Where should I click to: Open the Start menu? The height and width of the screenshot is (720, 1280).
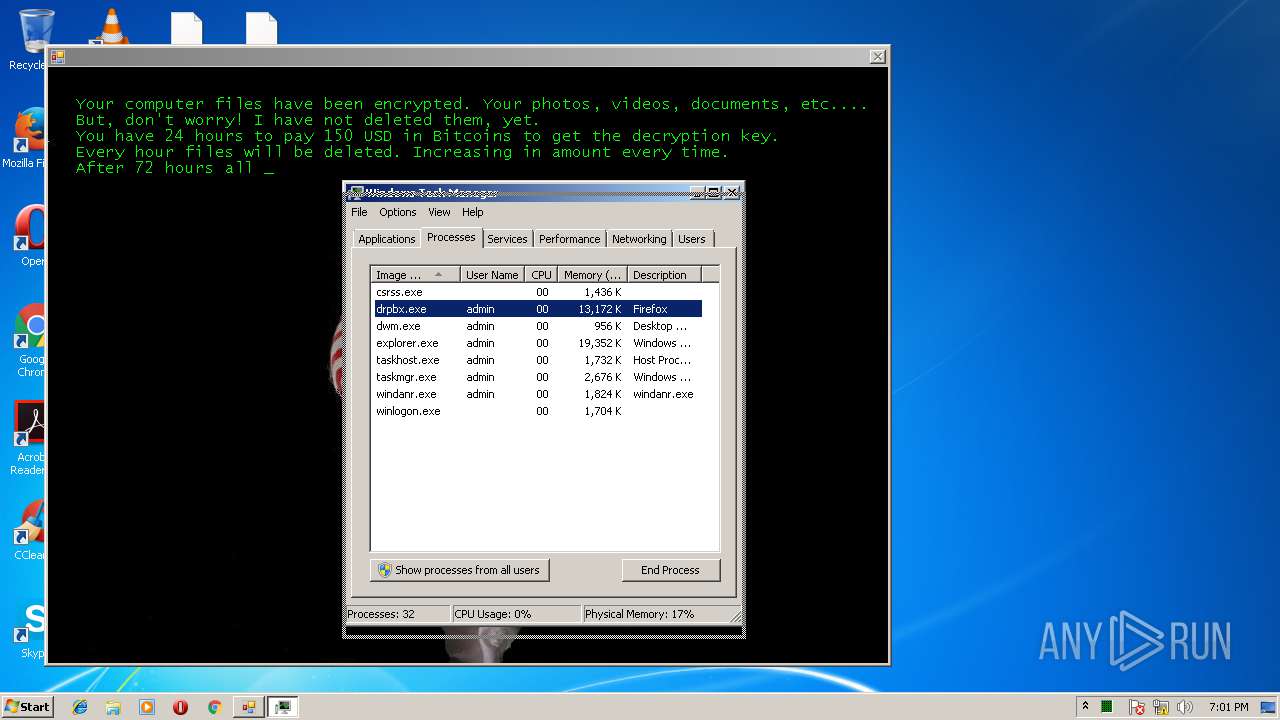(27, 706)
